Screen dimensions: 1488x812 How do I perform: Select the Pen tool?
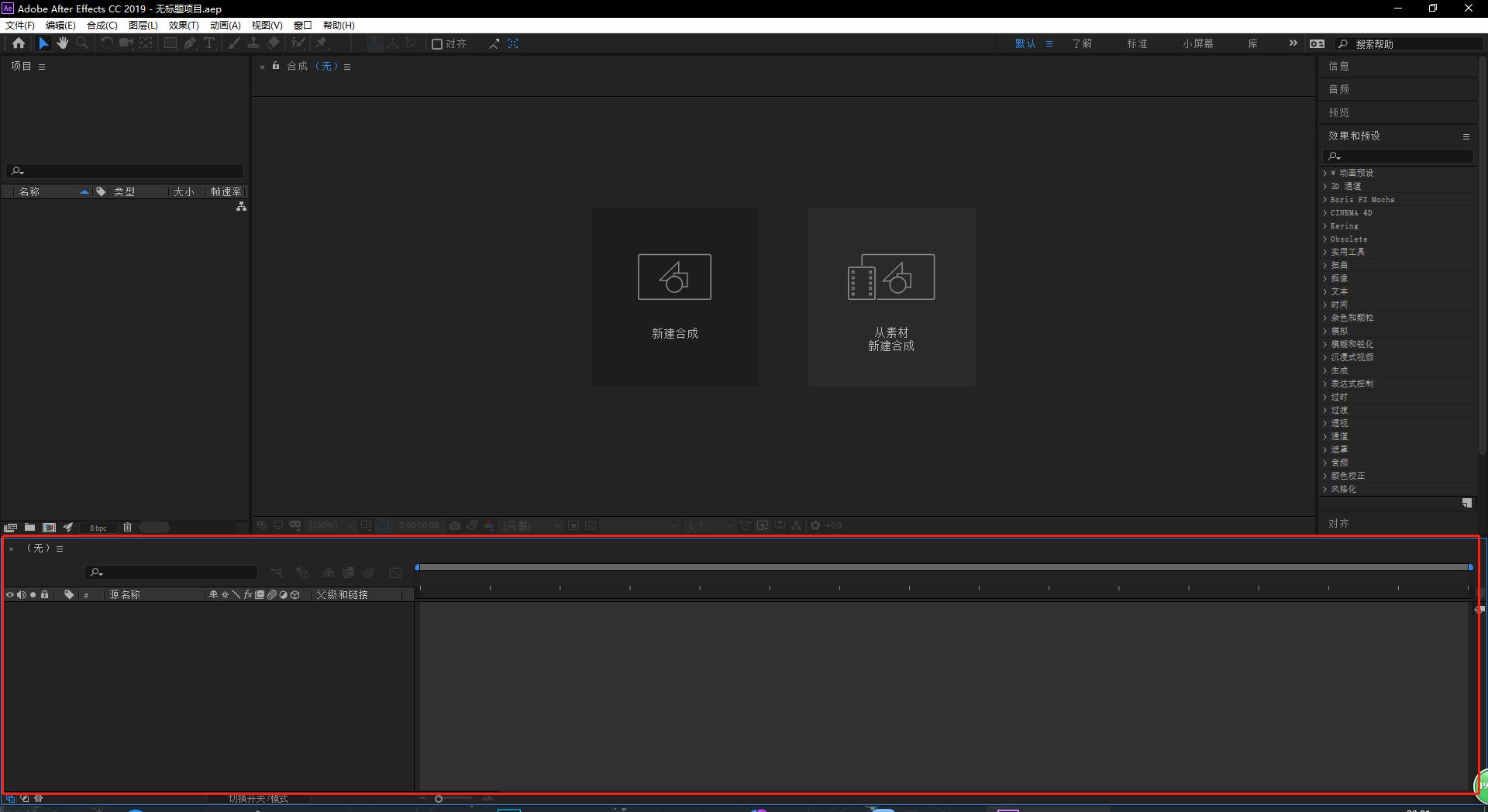tap(190, 43)
